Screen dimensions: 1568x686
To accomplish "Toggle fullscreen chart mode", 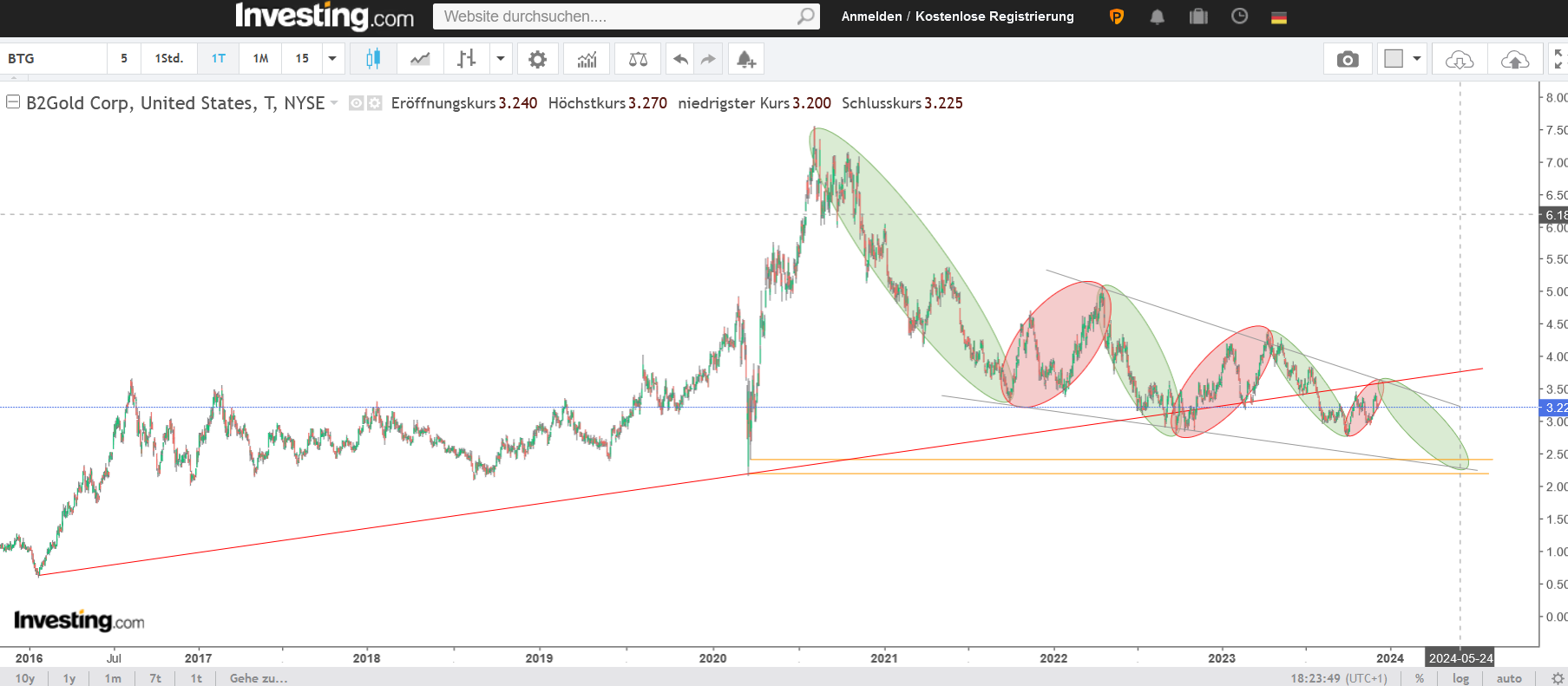I will [1558, 59].
